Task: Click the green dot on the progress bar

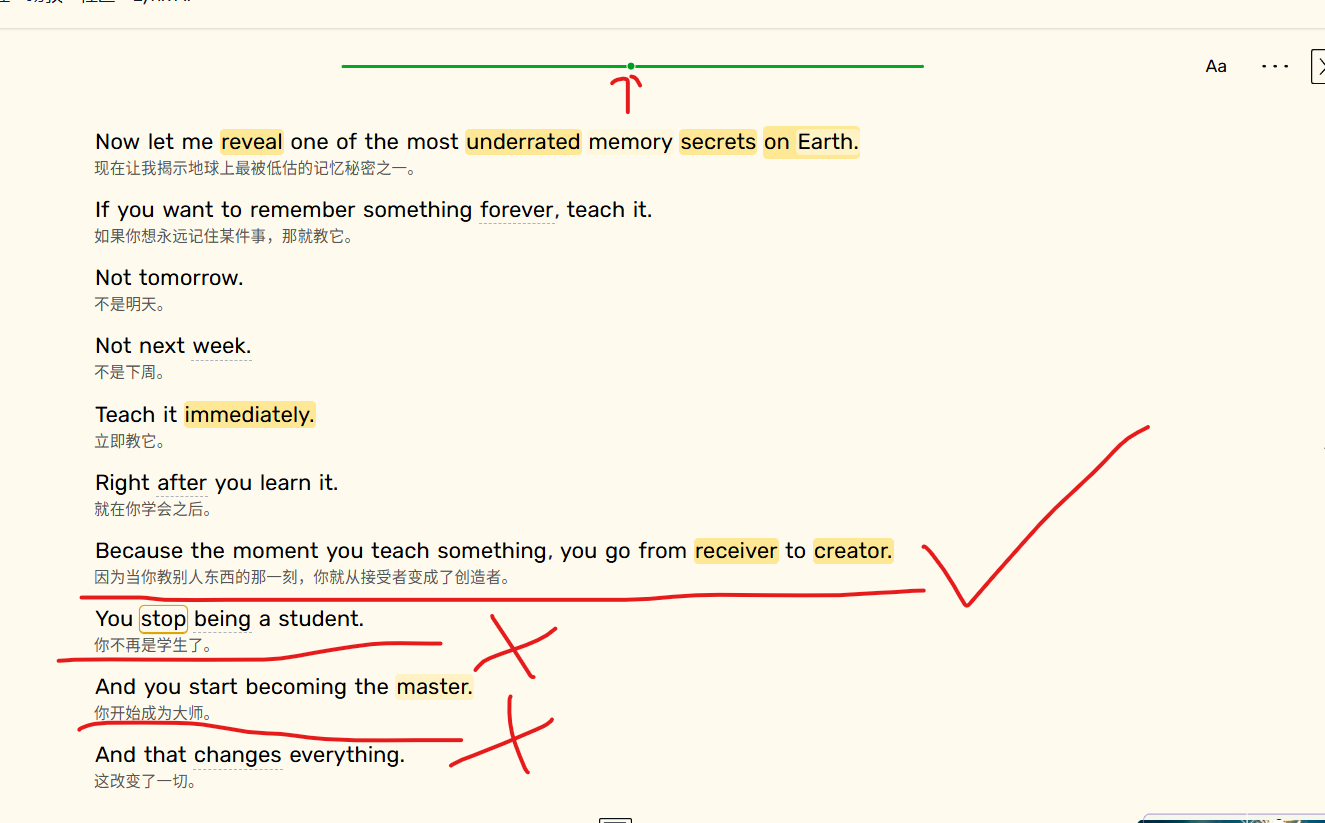Action: pos(631,66)
